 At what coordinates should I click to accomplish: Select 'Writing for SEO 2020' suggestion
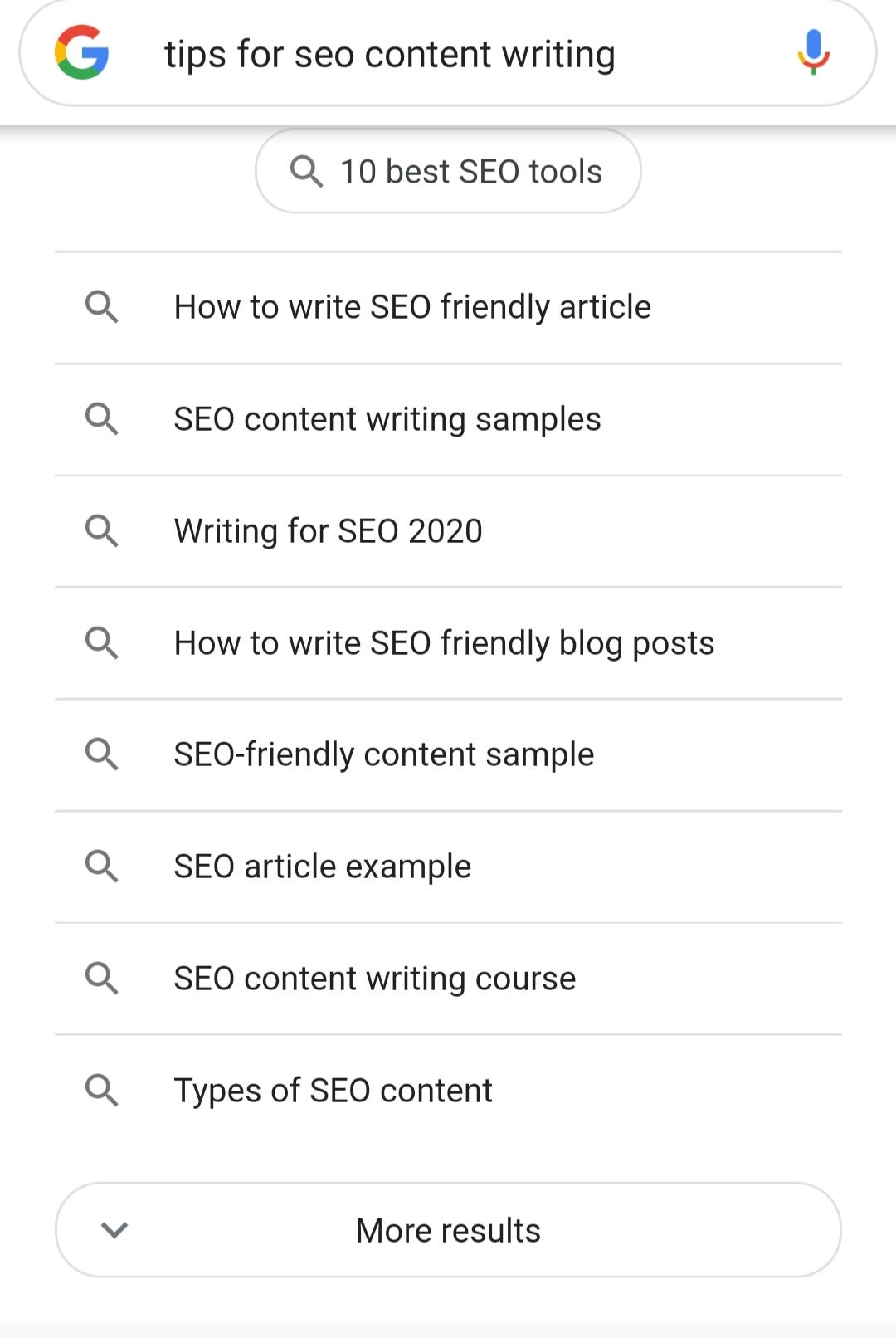click(329, 530)
